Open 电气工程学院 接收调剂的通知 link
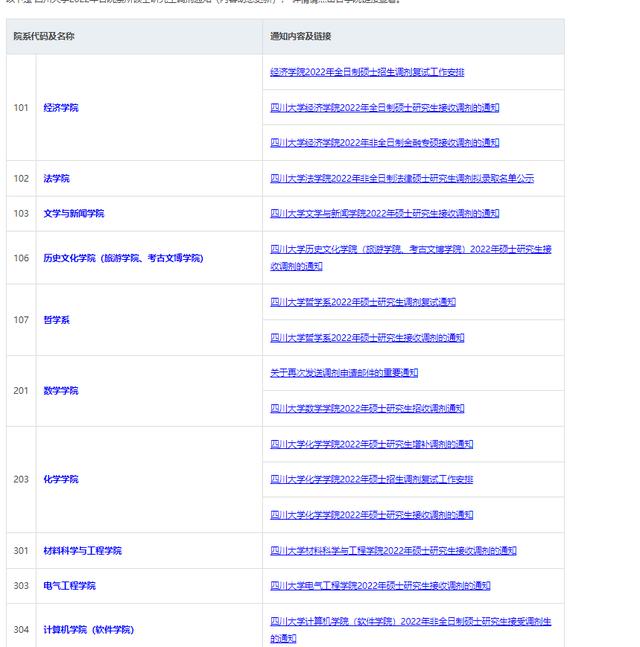 click(x=380, y=586)
